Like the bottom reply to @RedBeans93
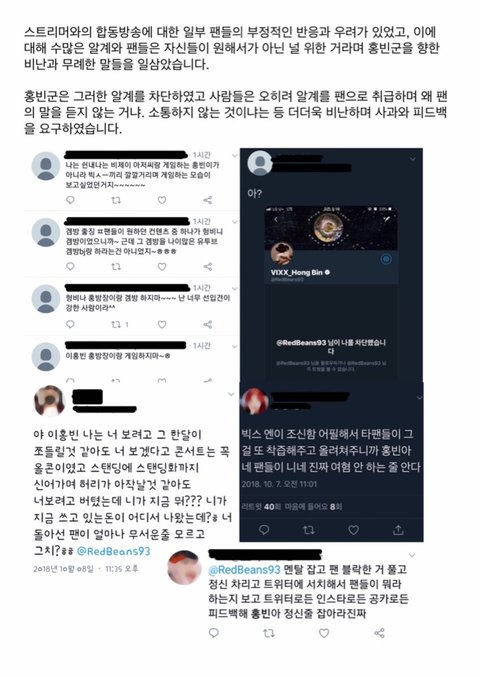The height and width of the screenshot is (678, 480). (x=324, y=633)
